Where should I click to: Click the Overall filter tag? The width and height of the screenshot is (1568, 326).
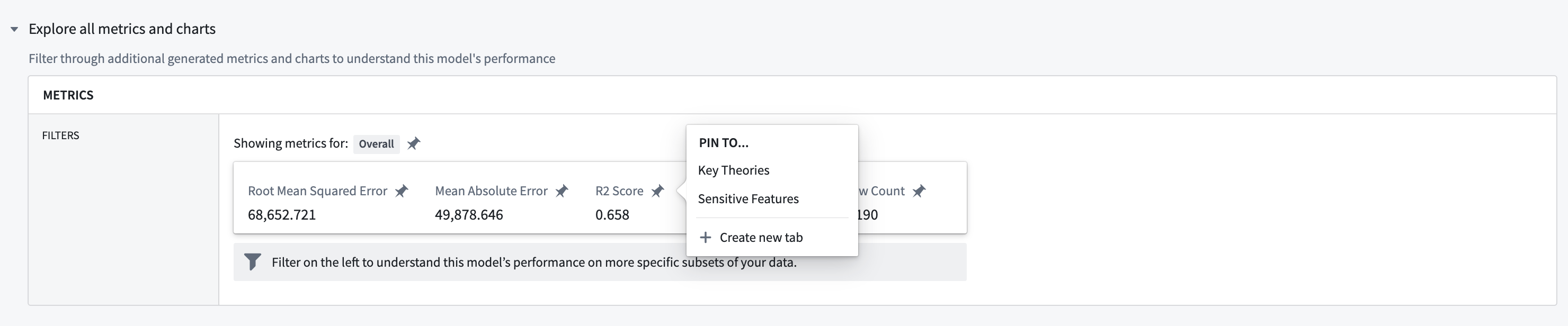coord(376,144)
